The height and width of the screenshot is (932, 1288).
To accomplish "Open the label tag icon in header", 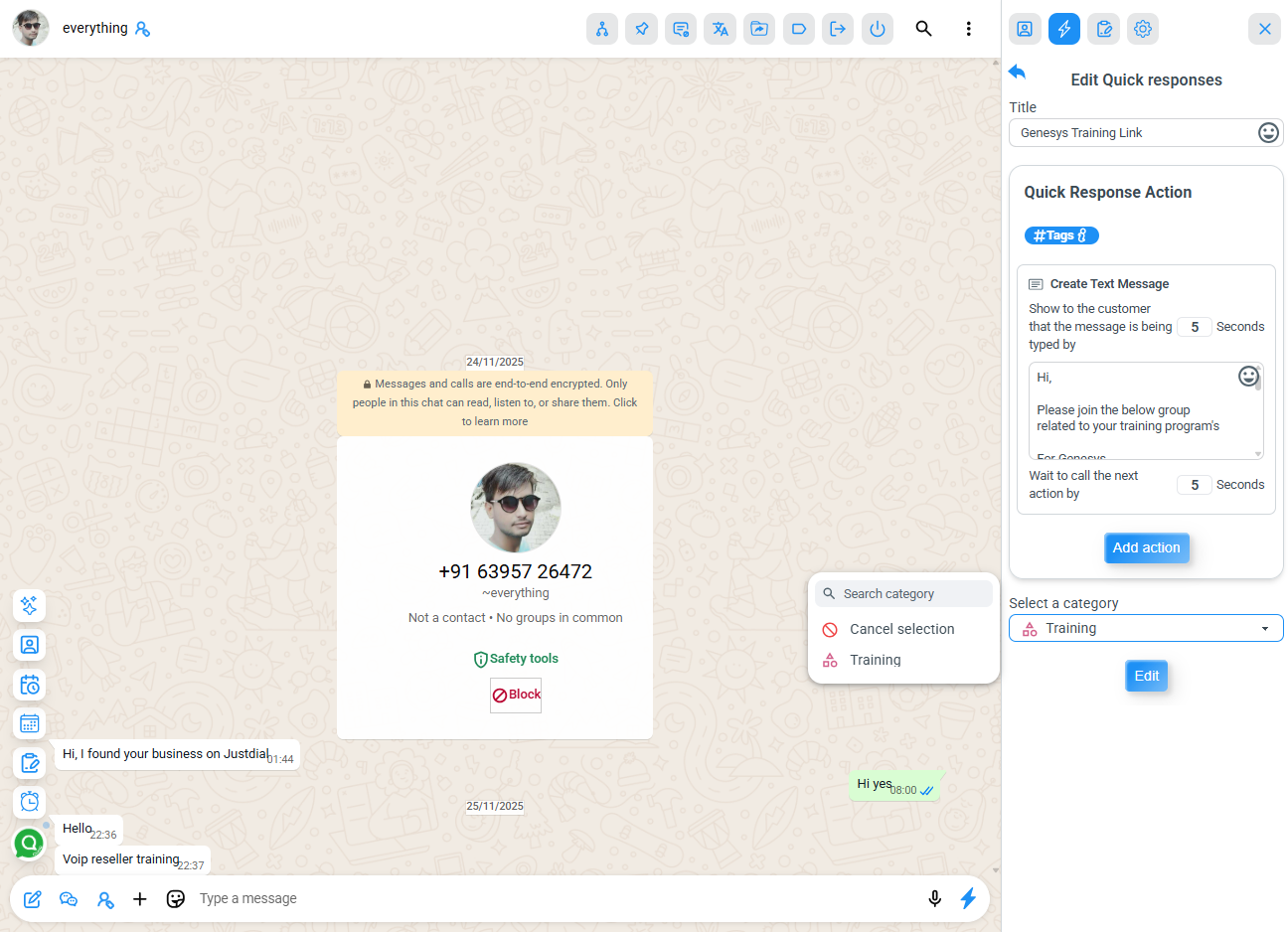I will pos(798,29).
